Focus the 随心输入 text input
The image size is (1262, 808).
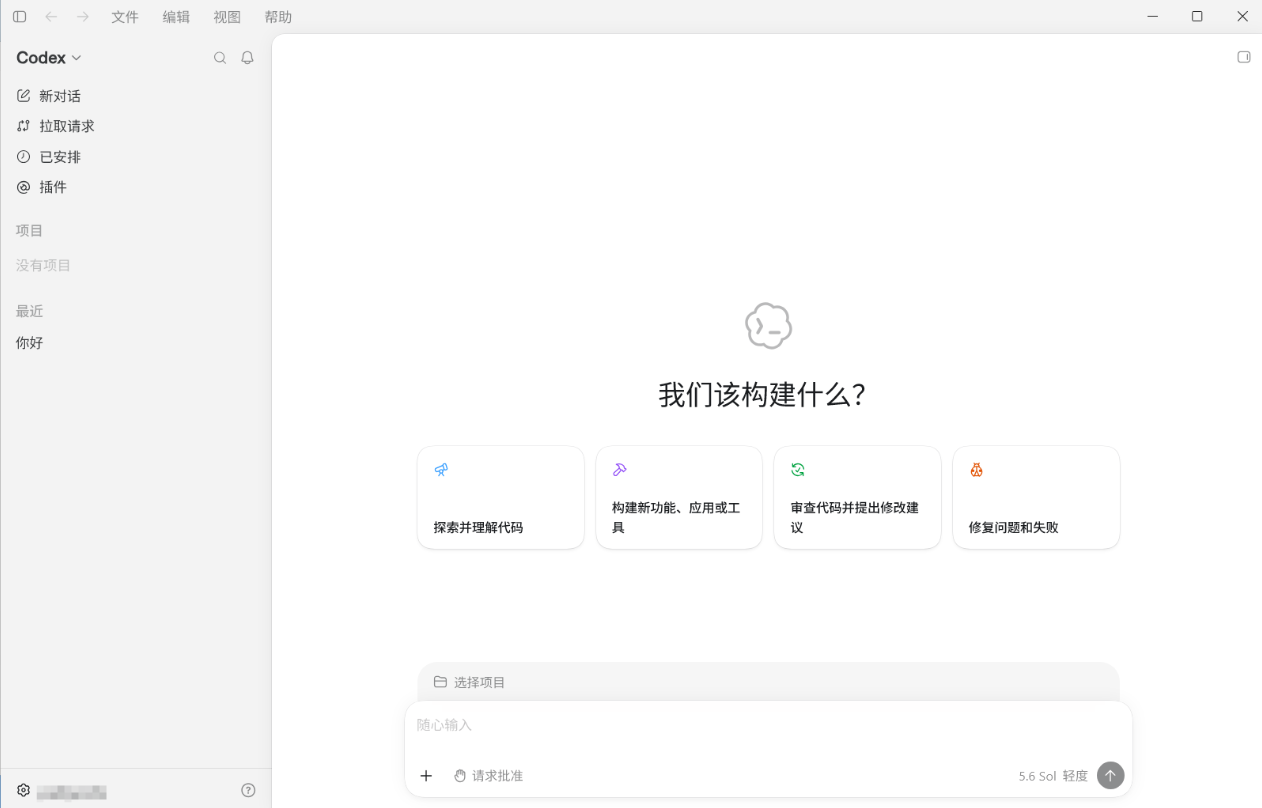click(768, 725)
